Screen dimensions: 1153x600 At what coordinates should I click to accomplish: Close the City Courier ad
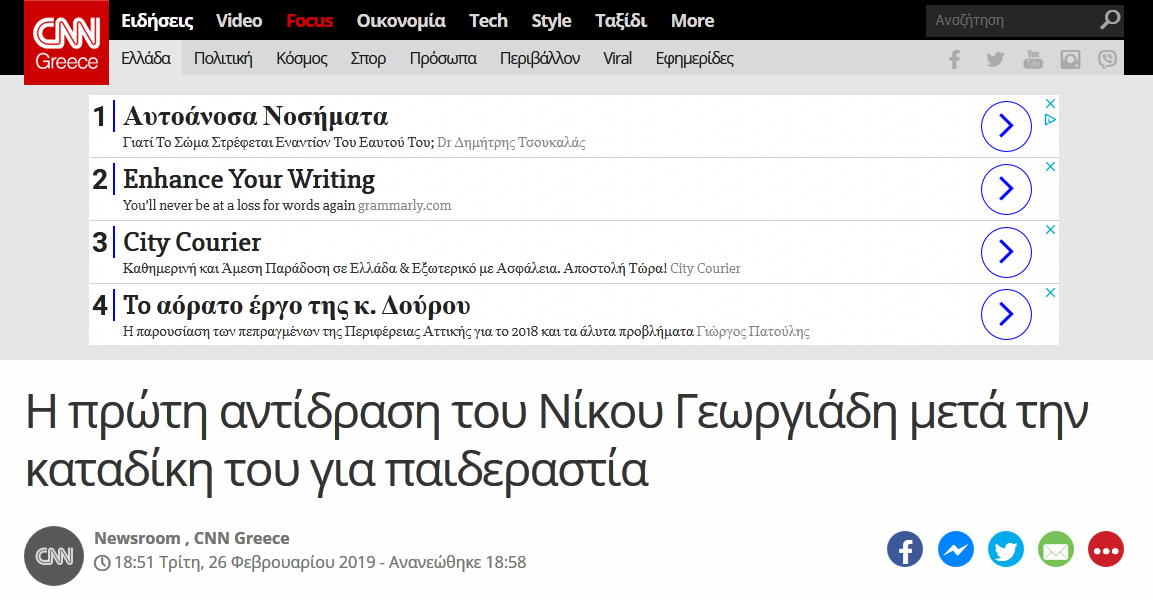(x=1051, y=230)
